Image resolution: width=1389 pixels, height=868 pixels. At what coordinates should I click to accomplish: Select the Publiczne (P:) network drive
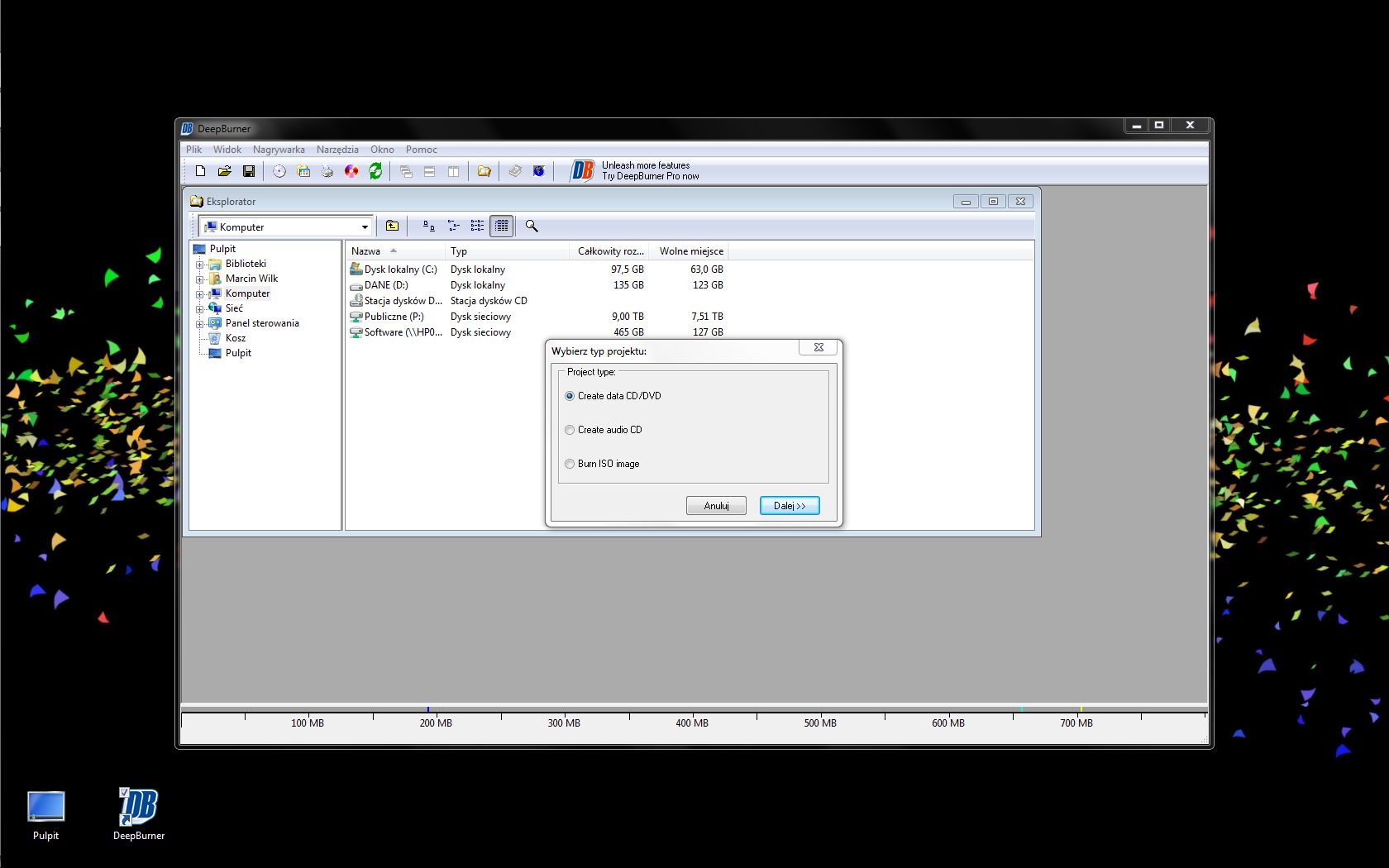coord(536,317)
